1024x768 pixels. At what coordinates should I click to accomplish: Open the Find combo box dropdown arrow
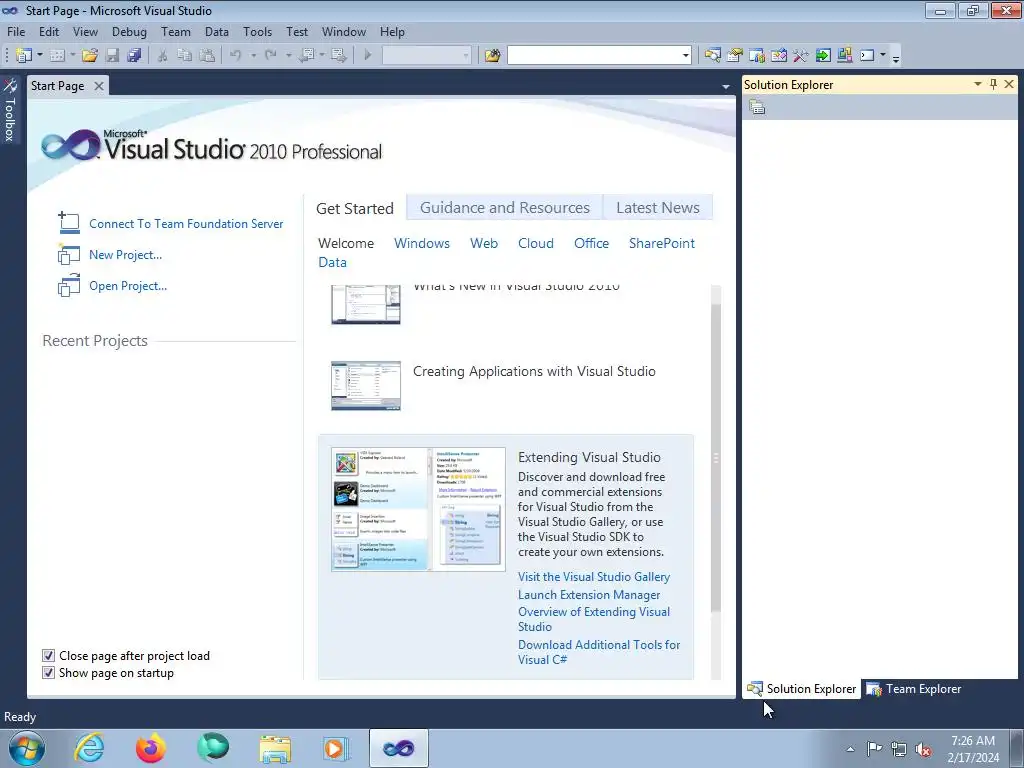click(x=685, y=56)
